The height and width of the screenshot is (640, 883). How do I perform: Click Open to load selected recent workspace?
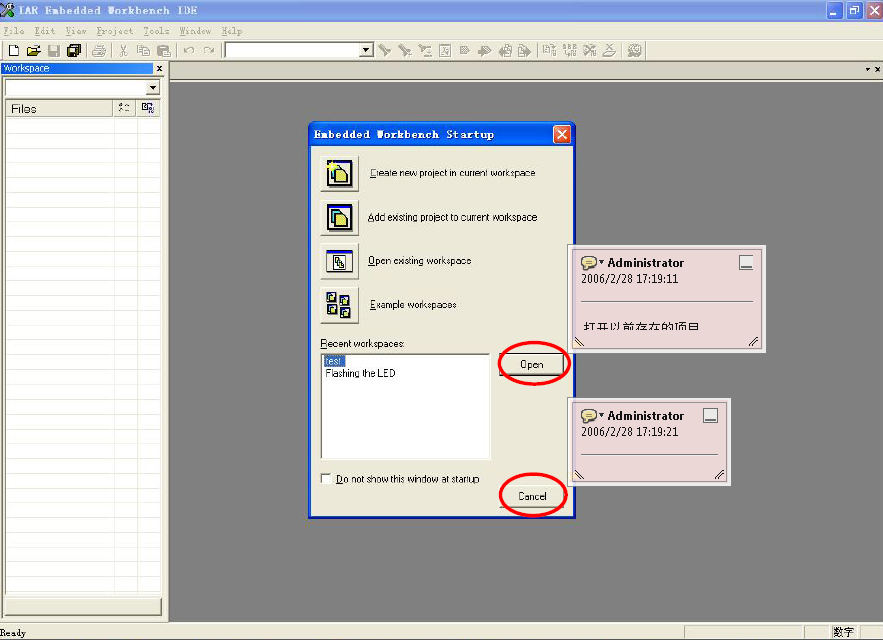[532, 365]
